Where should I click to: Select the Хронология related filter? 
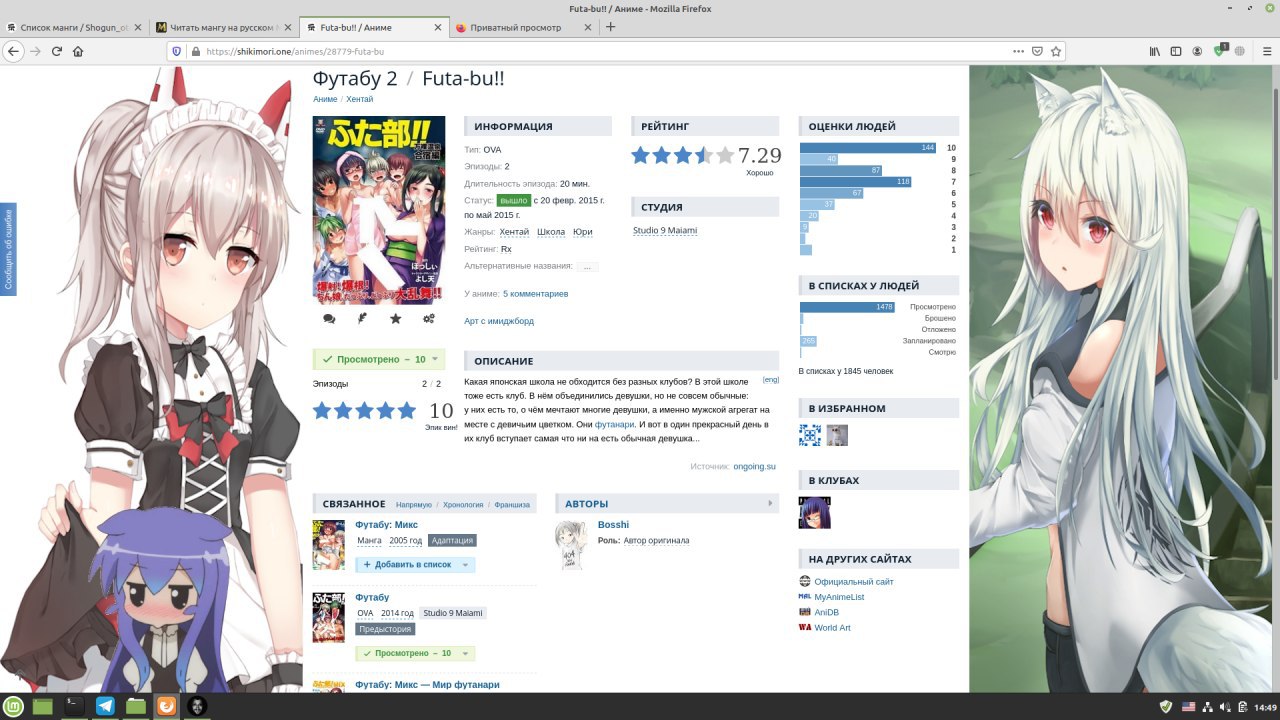pos(463,505)
